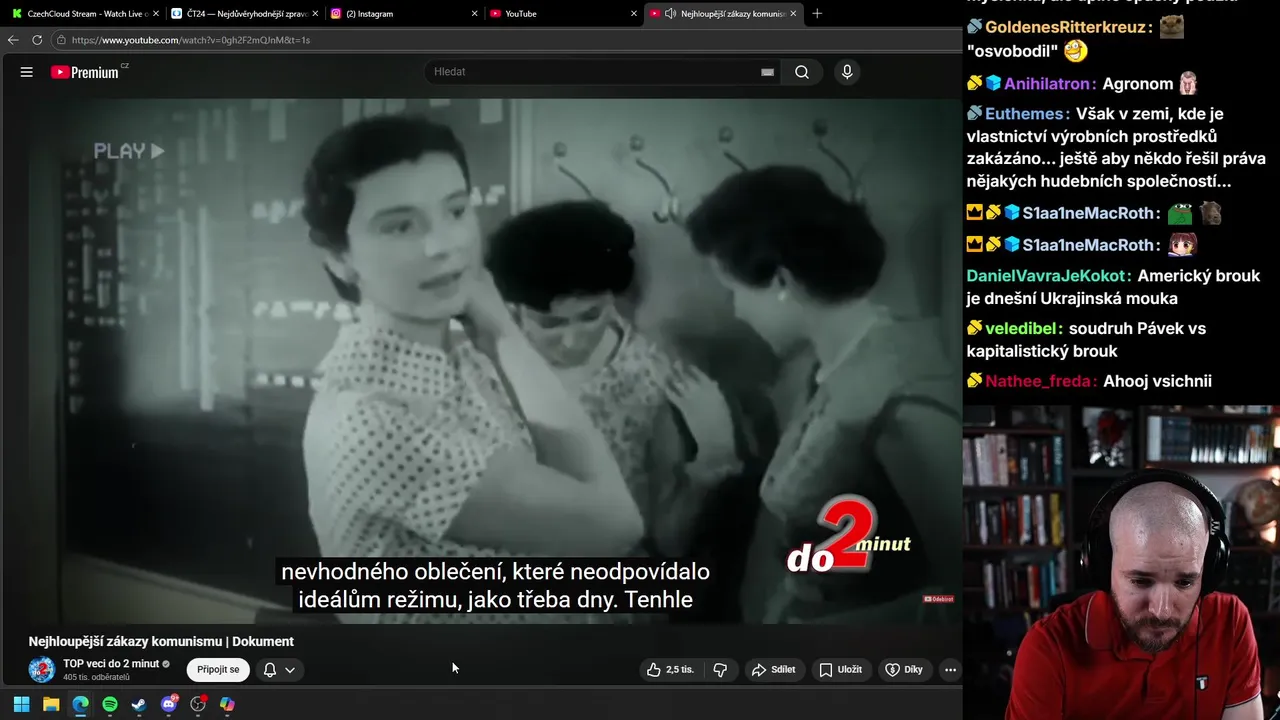The width and height of the screenshot is (1280, 720).
Task: Click chat username GoldenesRitterkreuz
Action: coord(1067,28)
